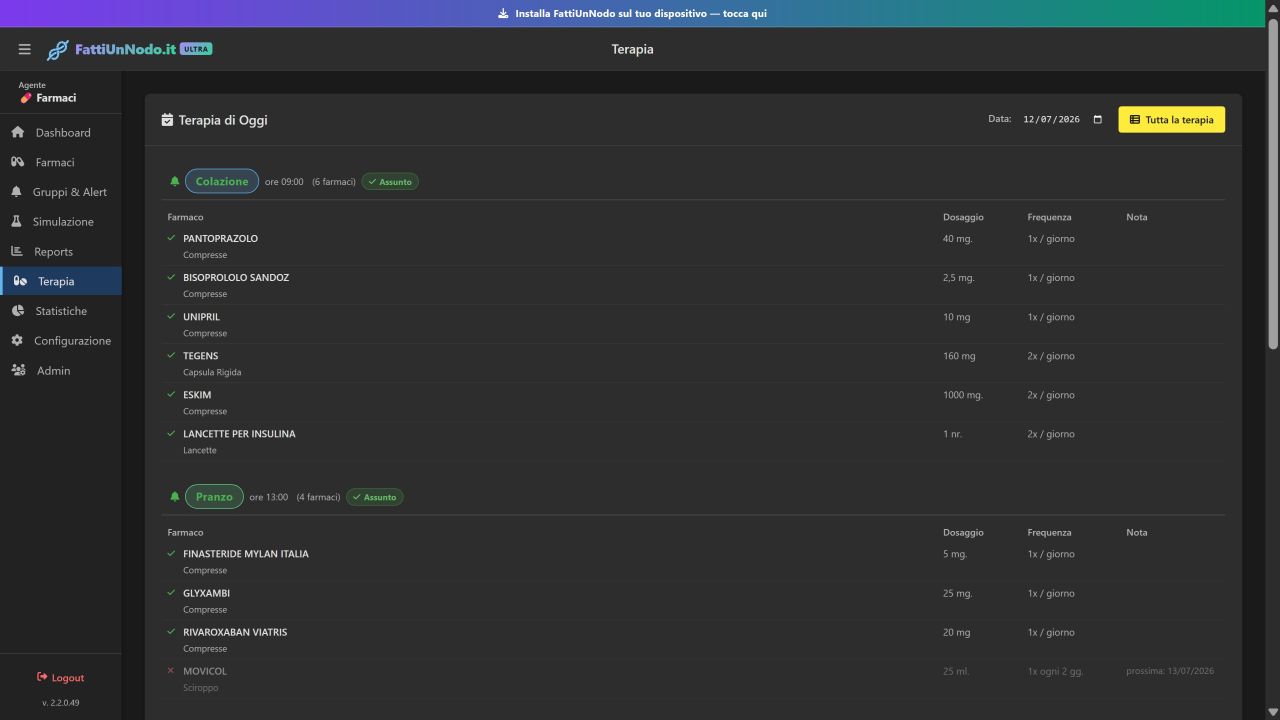Viewport: 1280px width, 720px height.
Task: Click the Assunto badge for Colazione
Action: point(390,182)
